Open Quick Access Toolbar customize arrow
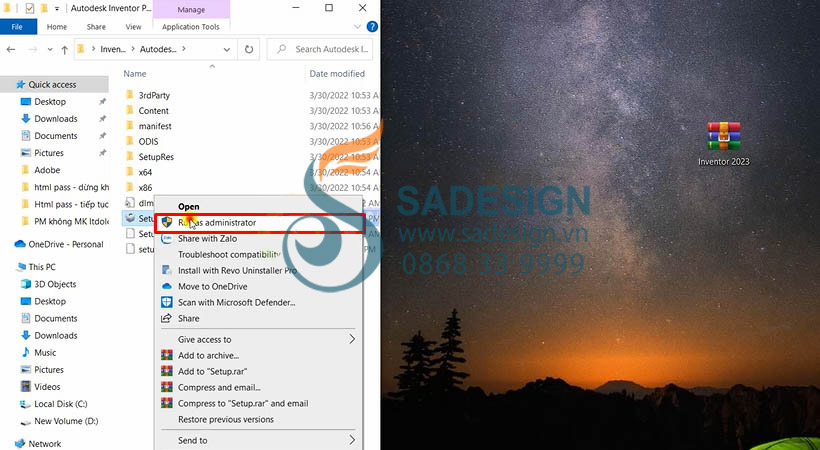The image size is (820, 450). (x=57, y=8)
